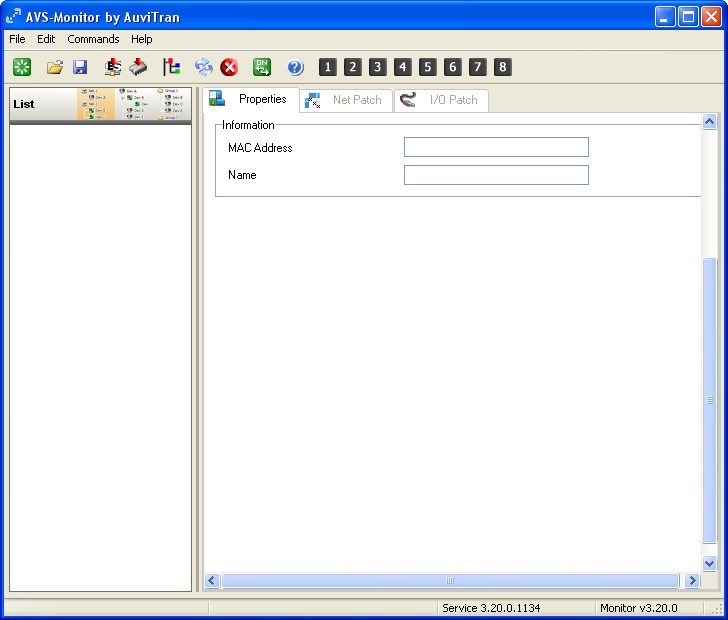Open the File menu
This screenshot has height=620, width=728.
coord(17,39)
